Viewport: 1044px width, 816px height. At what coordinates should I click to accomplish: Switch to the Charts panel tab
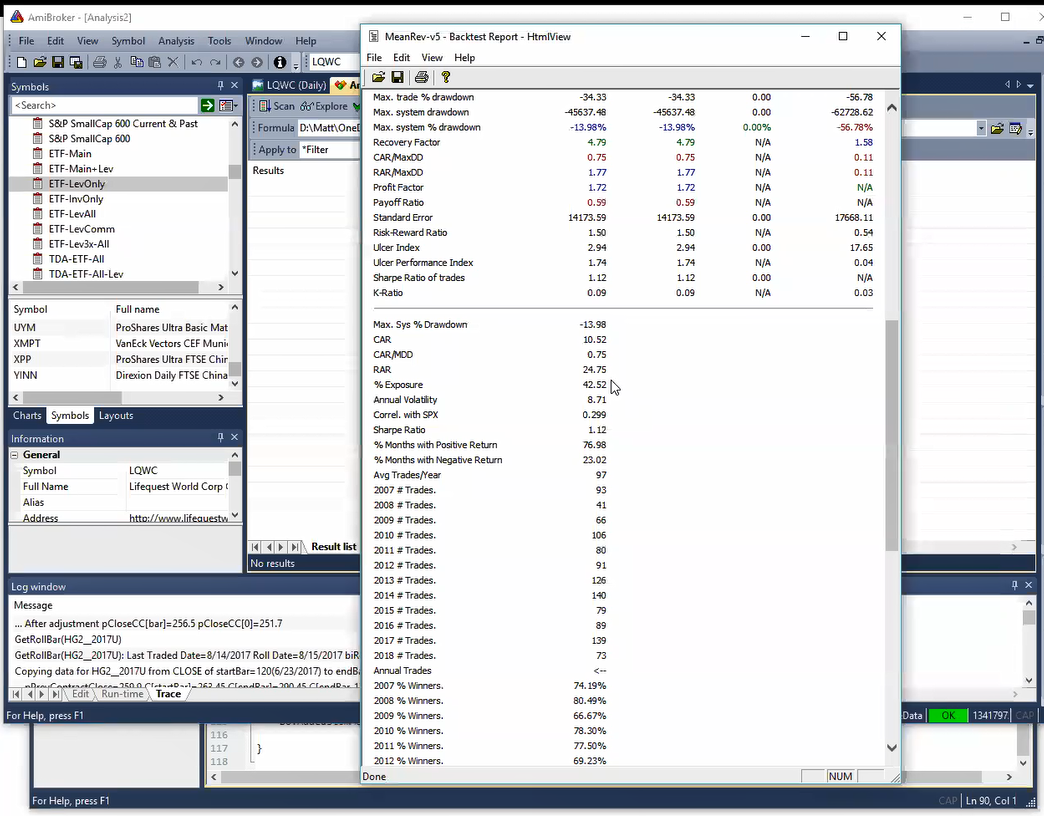click(27, 415)
